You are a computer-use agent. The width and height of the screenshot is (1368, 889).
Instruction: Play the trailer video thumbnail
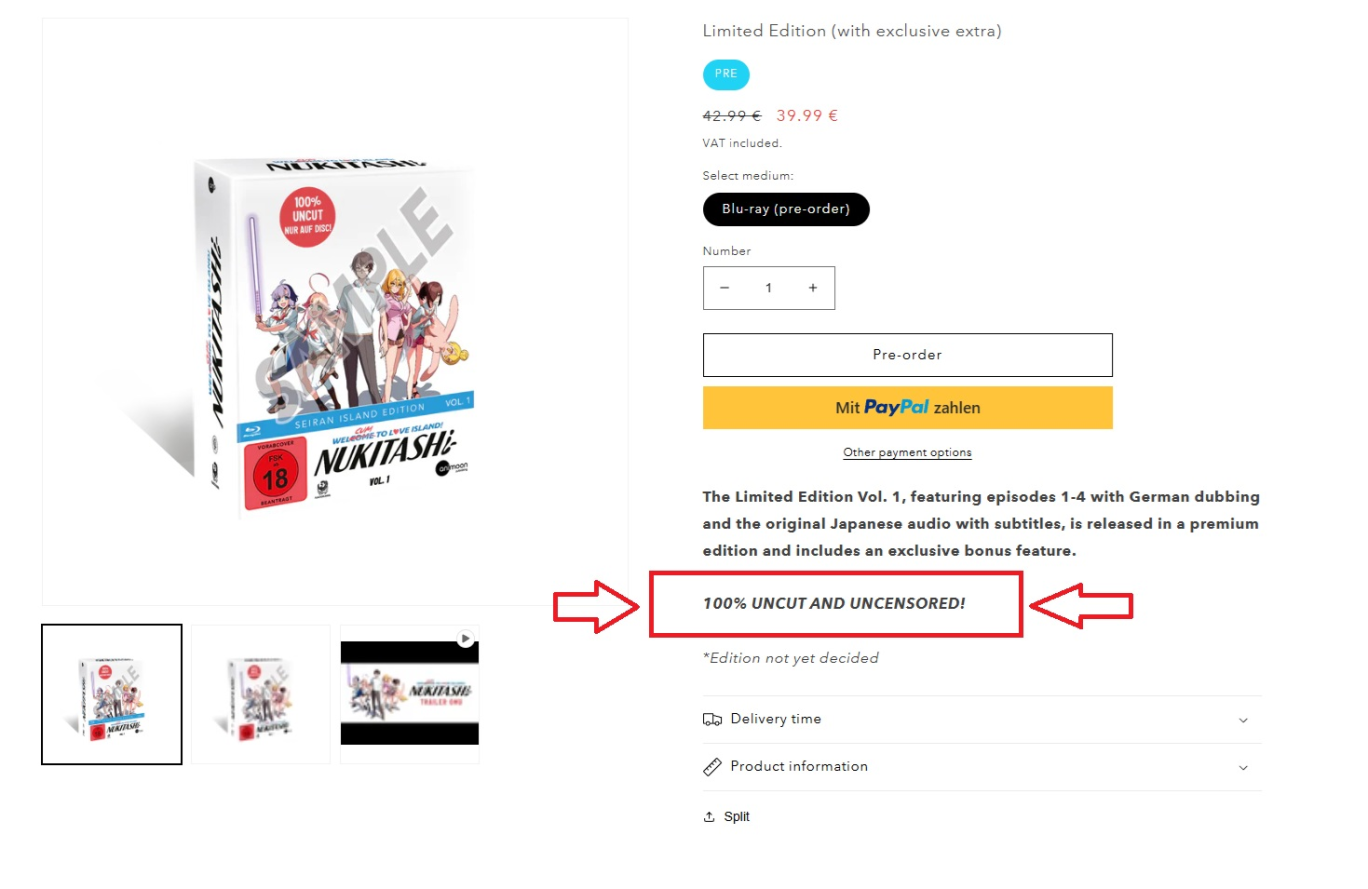click(x=410, y=694)
